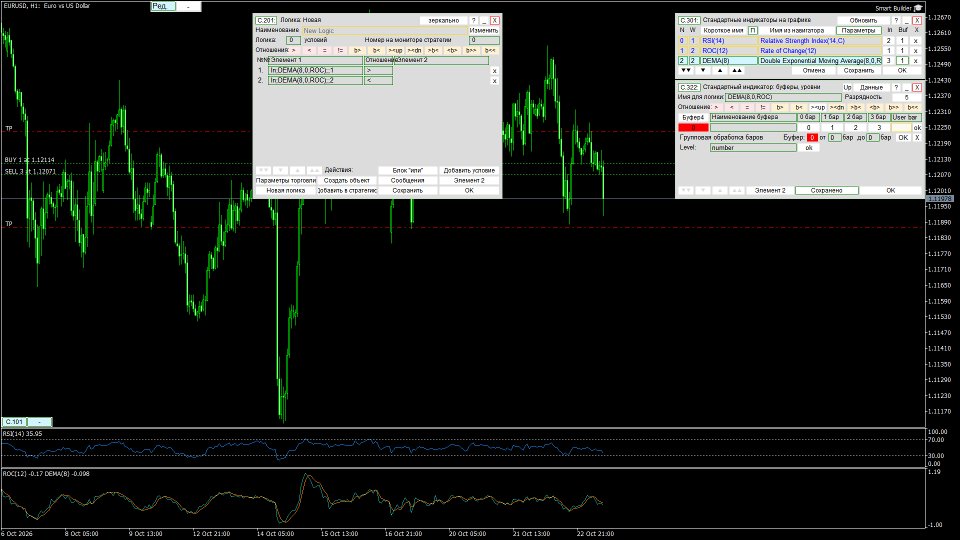
Task: Minimize the C.201 logic panel
Action: 484,20
